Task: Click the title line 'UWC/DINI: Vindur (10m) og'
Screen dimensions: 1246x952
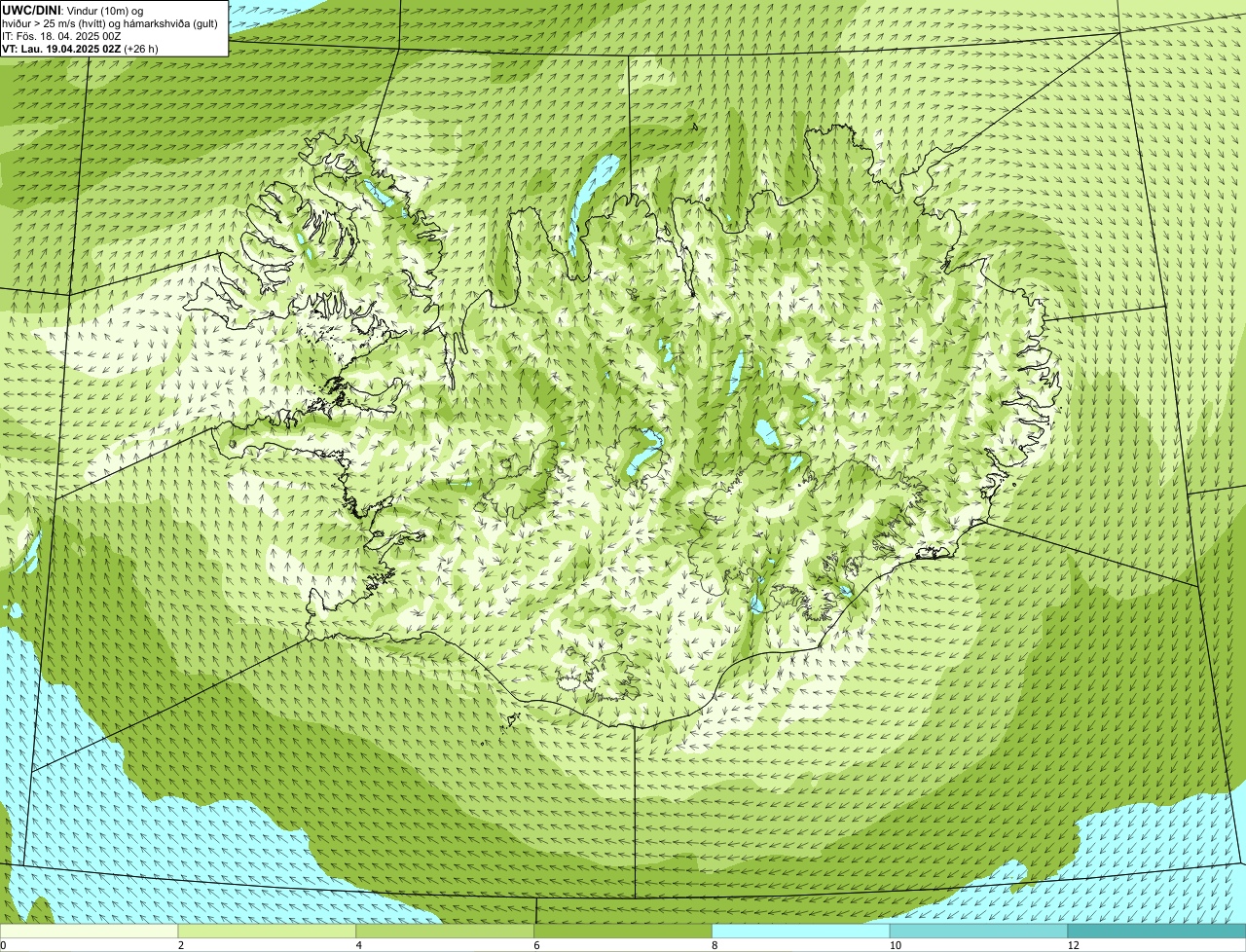Action: [x=73, y=11]
